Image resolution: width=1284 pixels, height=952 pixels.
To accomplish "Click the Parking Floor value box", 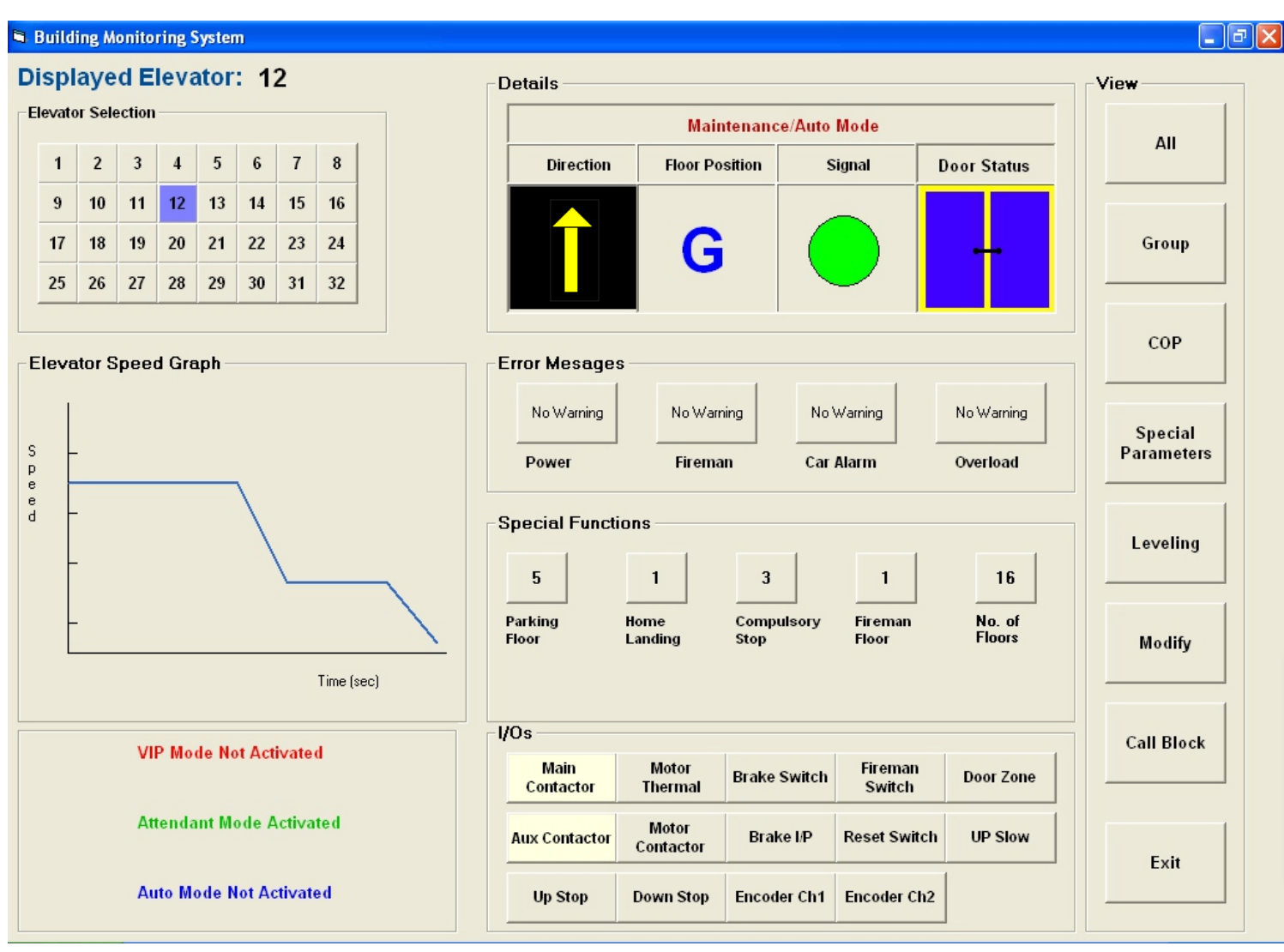I will click(x=536, y=578).
